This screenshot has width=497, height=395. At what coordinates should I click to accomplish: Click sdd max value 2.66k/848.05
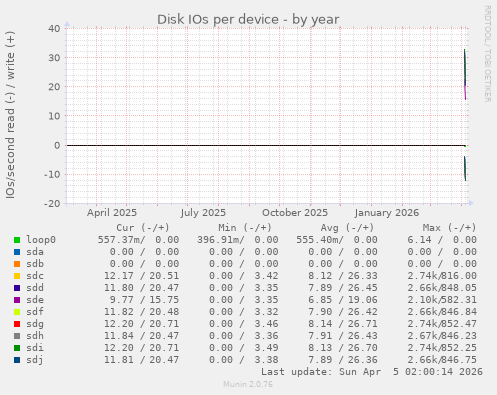(x=442, y=288)
